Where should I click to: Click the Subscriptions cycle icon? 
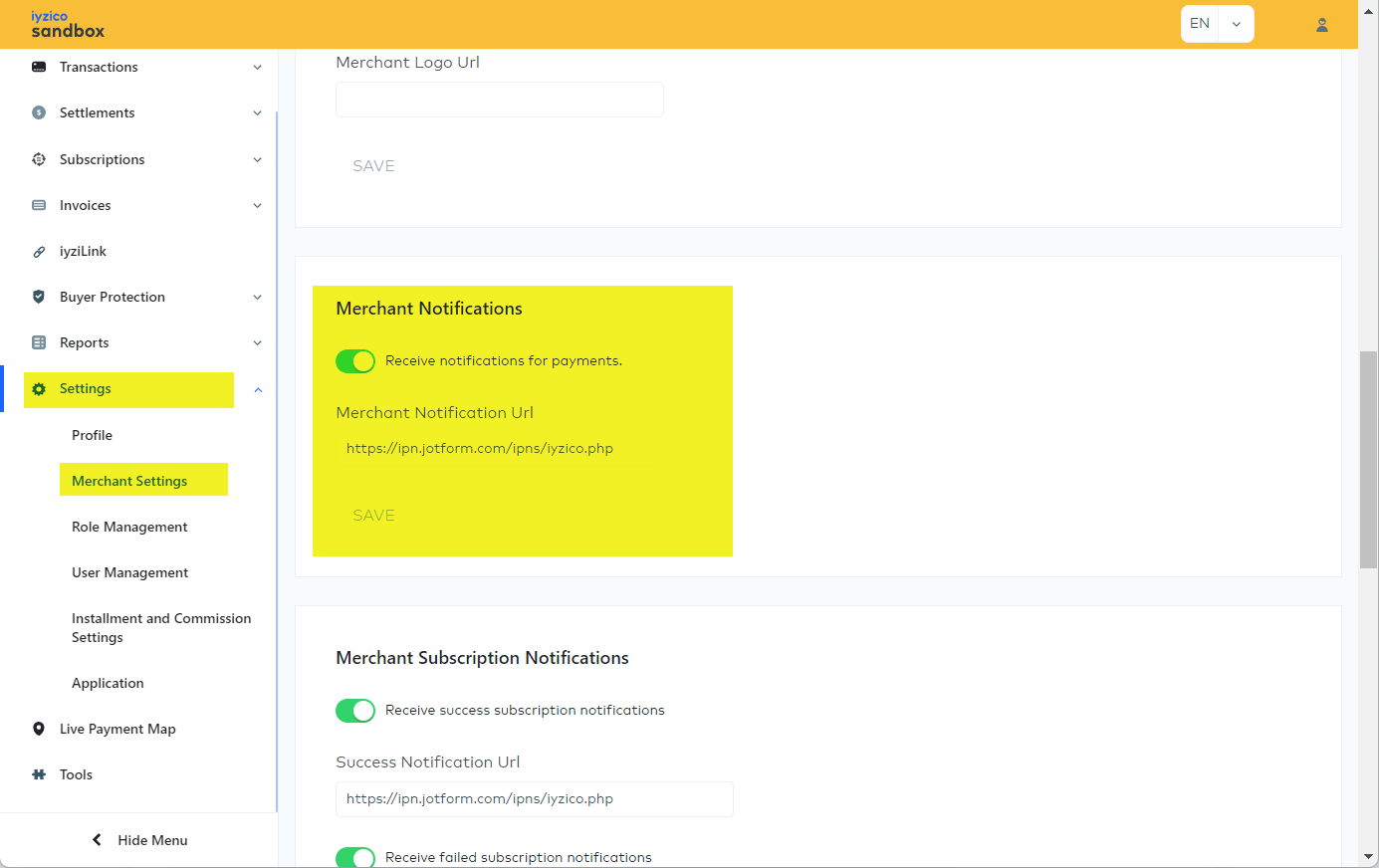coord(39,159)
